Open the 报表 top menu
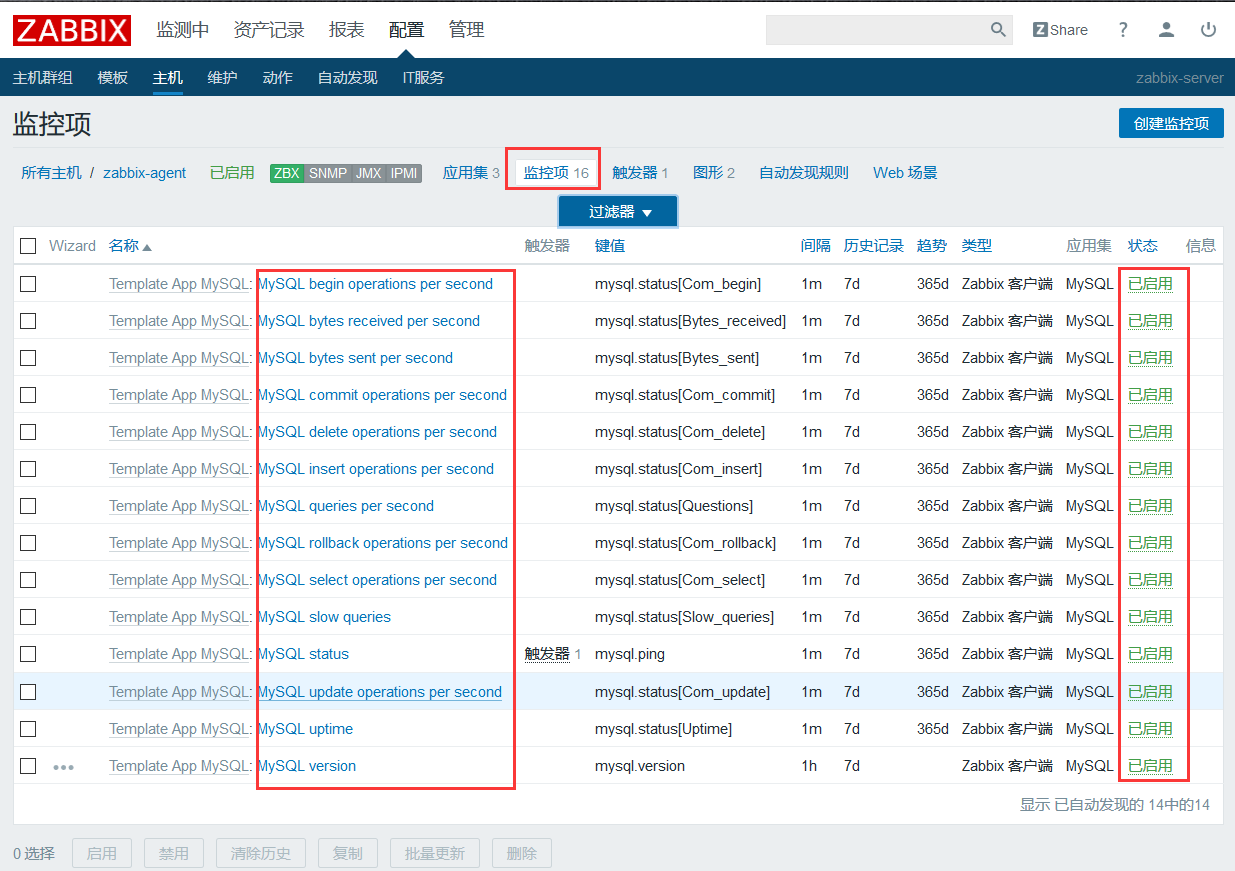The image size is (1235, 871). click(347, 30)
